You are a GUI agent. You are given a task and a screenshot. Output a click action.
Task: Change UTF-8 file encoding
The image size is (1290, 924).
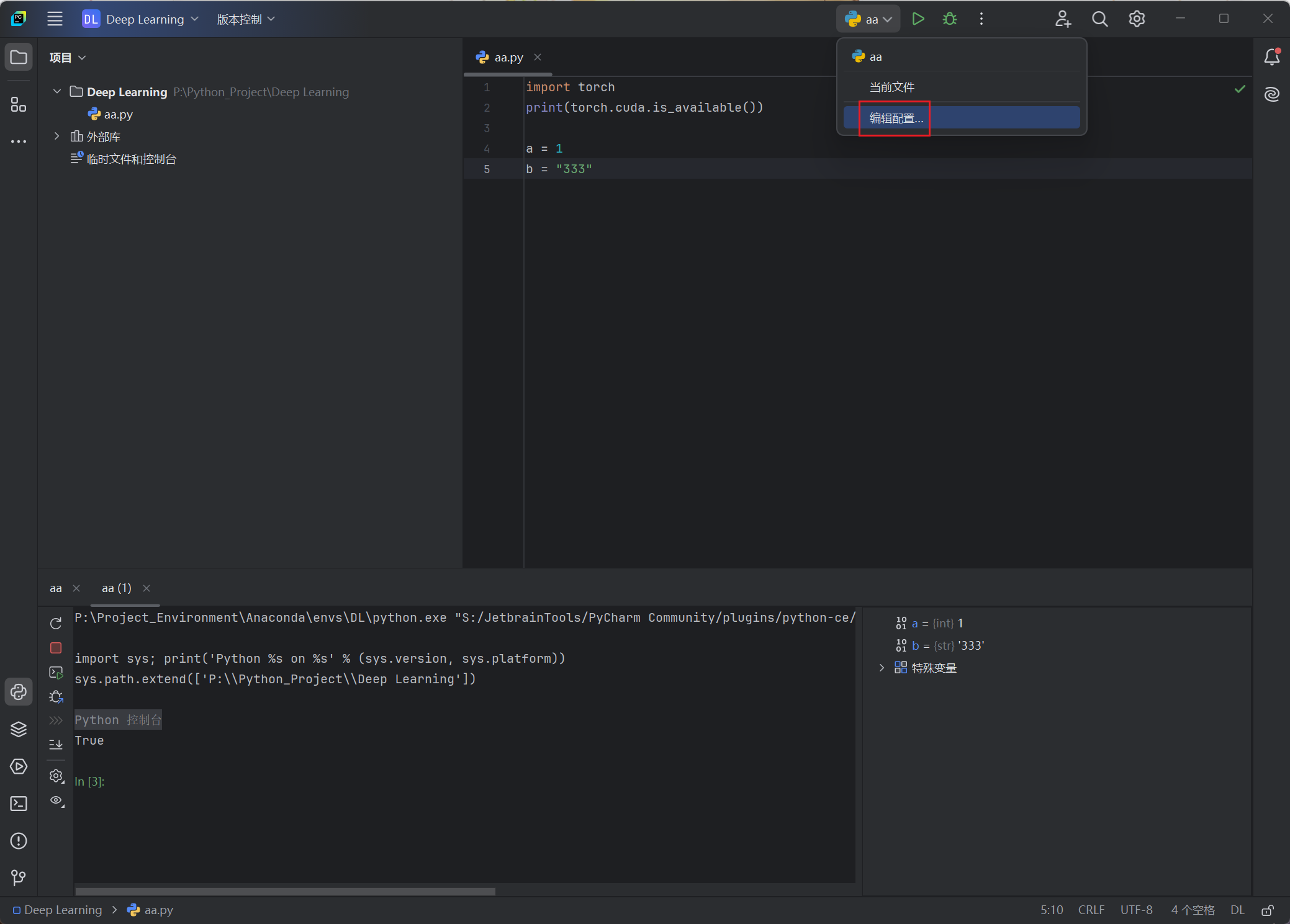(1136, 910)
